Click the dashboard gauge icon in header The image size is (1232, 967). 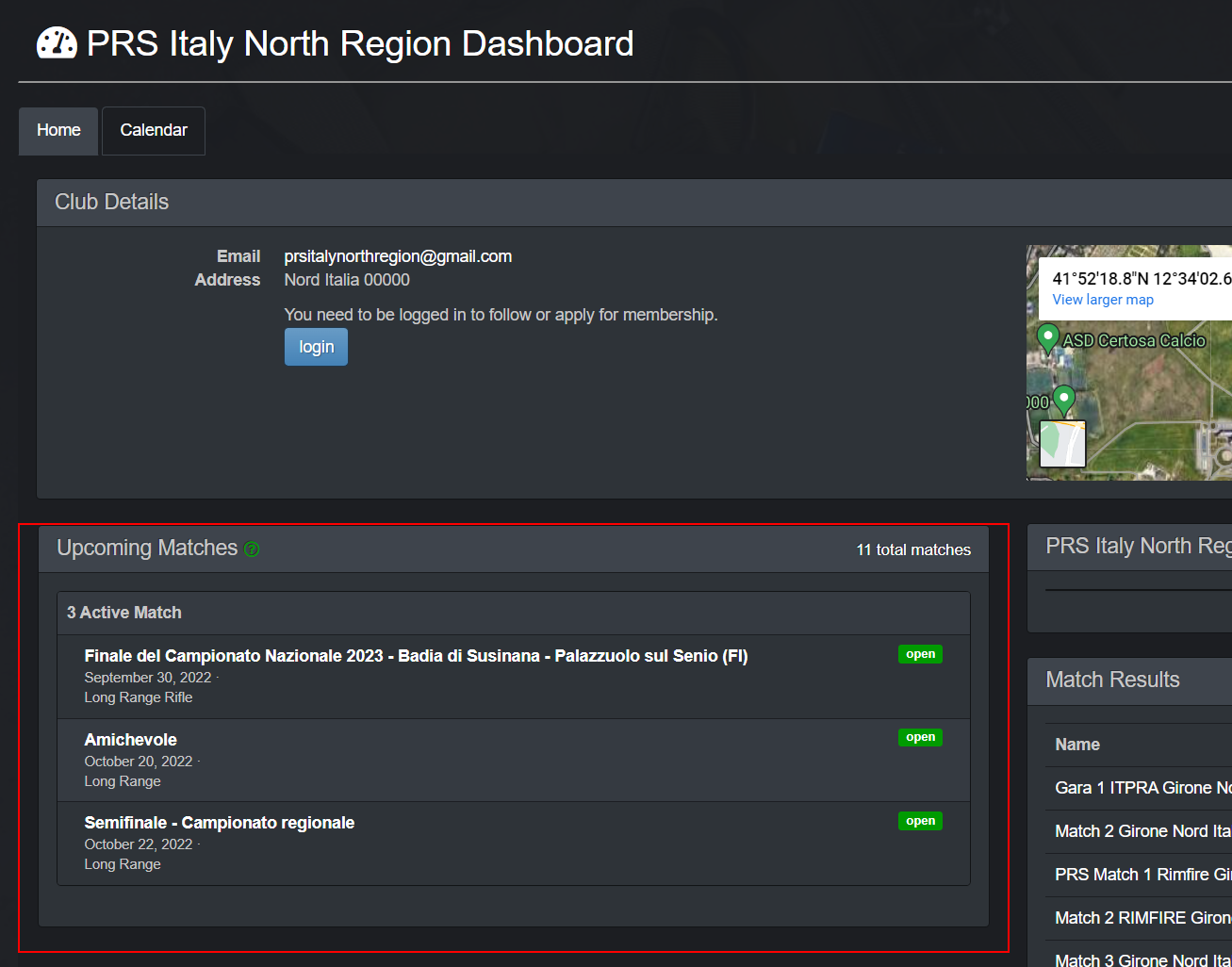click(57, 43)
